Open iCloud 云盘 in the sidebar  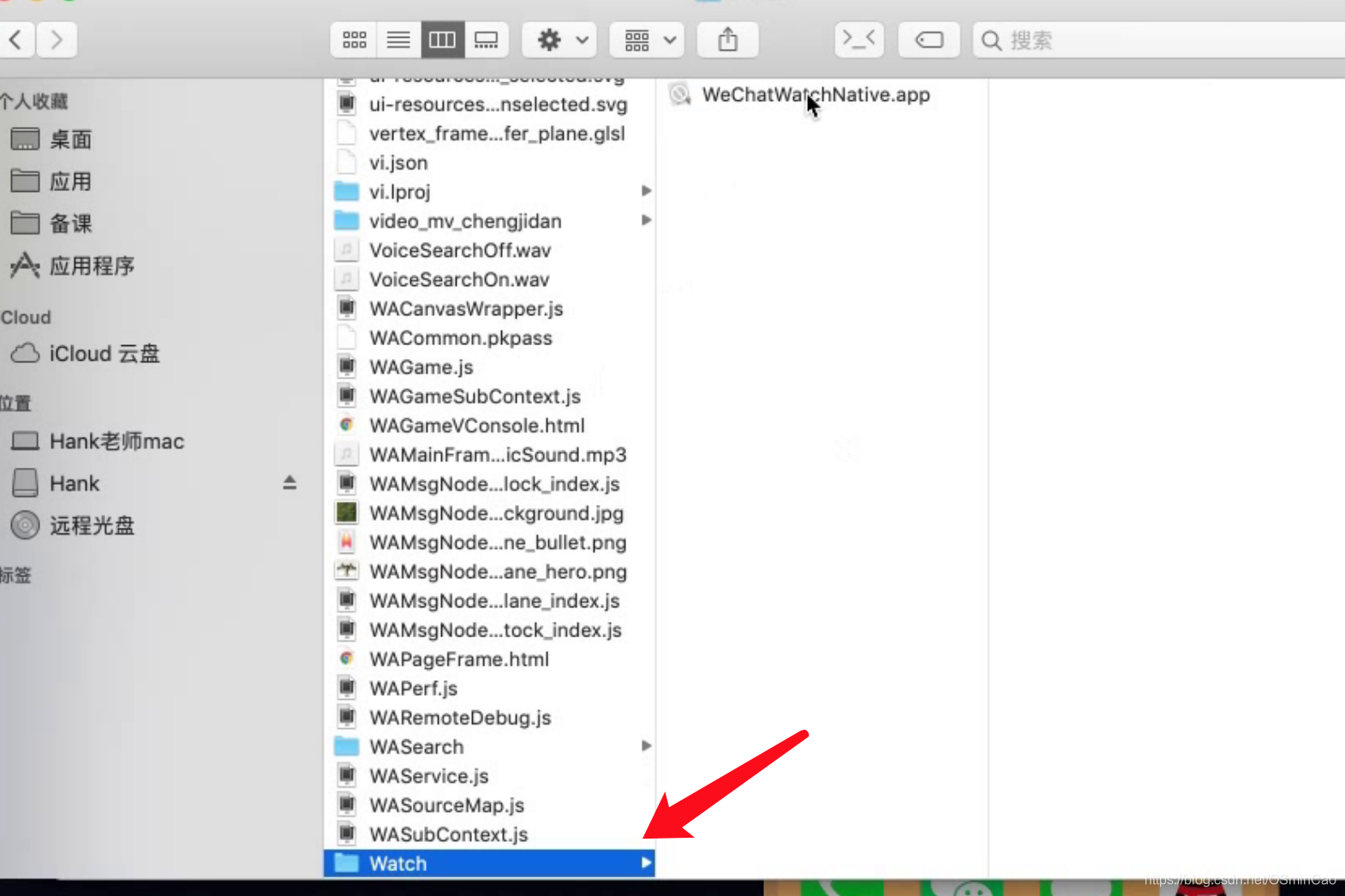tap(85, 354)
